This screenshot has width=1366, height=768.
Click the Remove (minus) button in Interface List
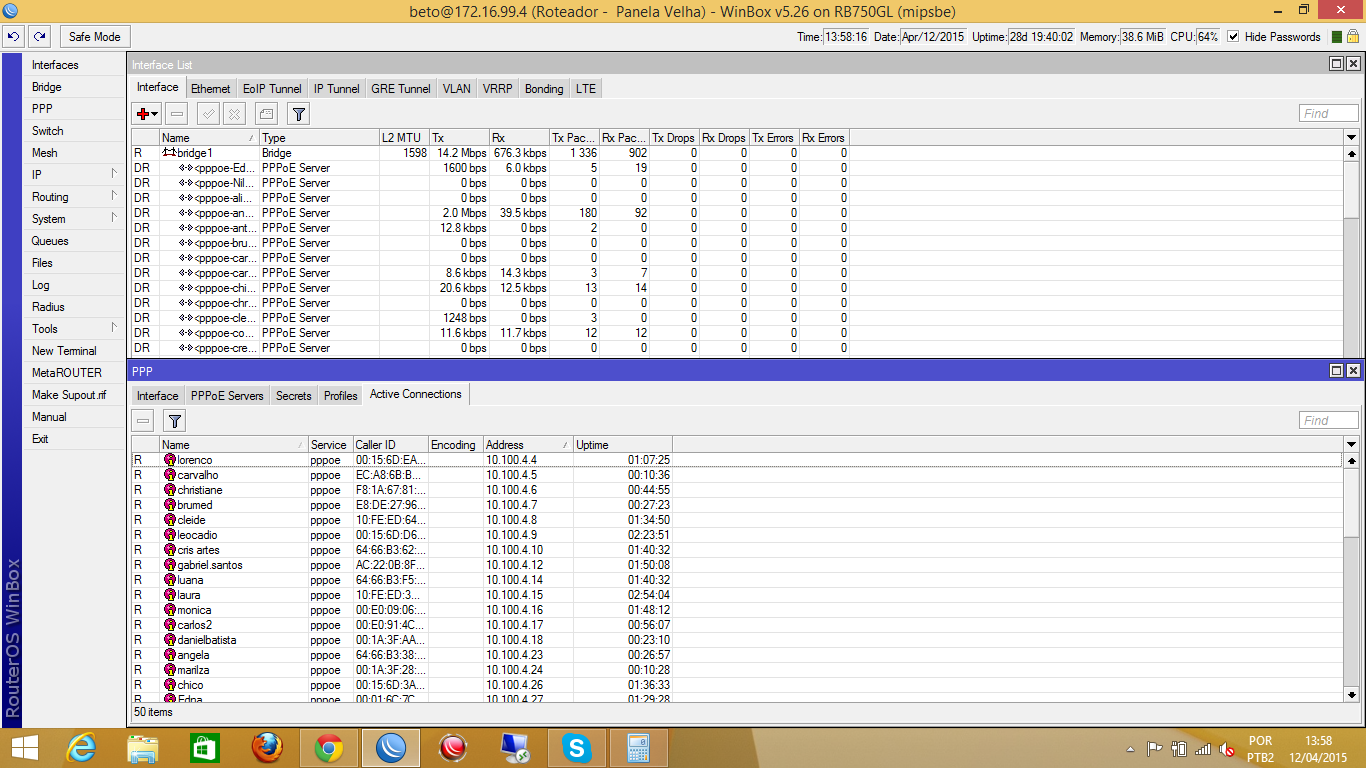tap(177, 113)
